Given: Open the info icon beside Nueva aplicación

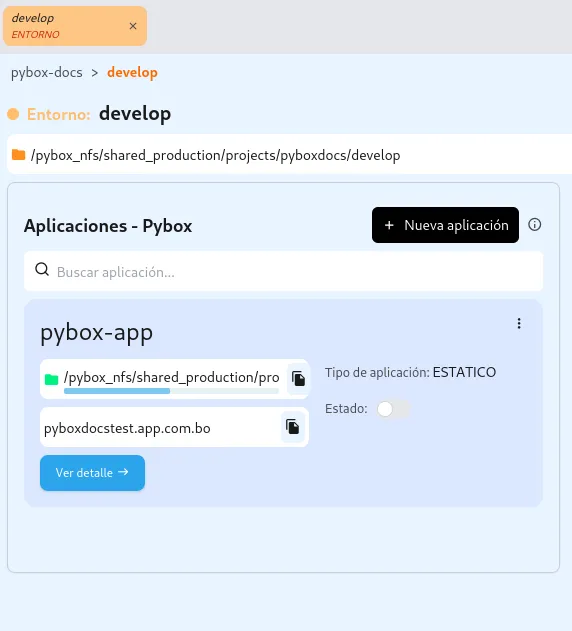Looking at the screenshot, I should (x=535, y=225).
